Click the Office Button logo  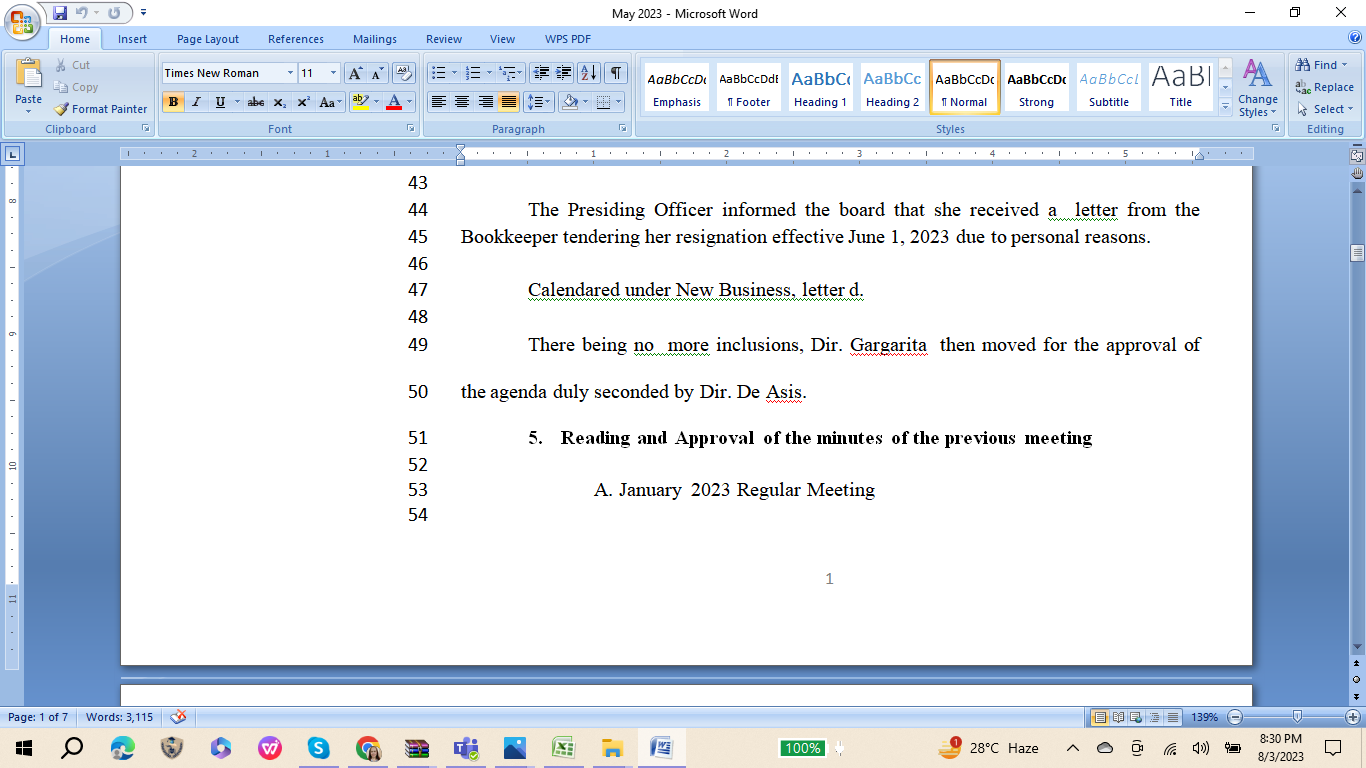[22, 21]
